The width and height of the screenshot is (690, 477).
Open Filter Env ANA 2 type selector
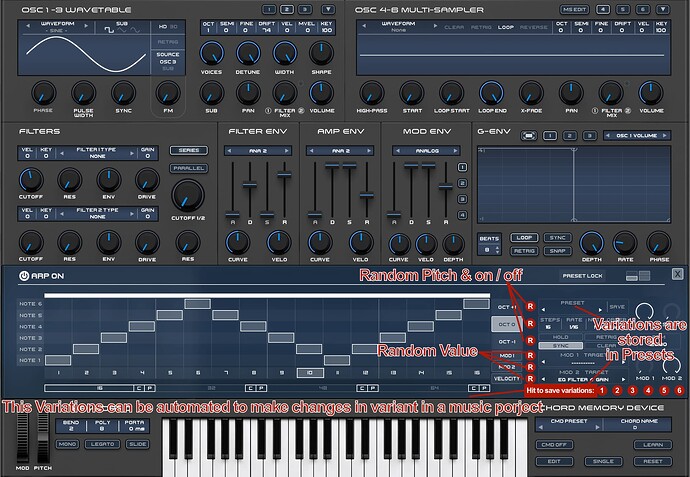click(x=257, y=151)
